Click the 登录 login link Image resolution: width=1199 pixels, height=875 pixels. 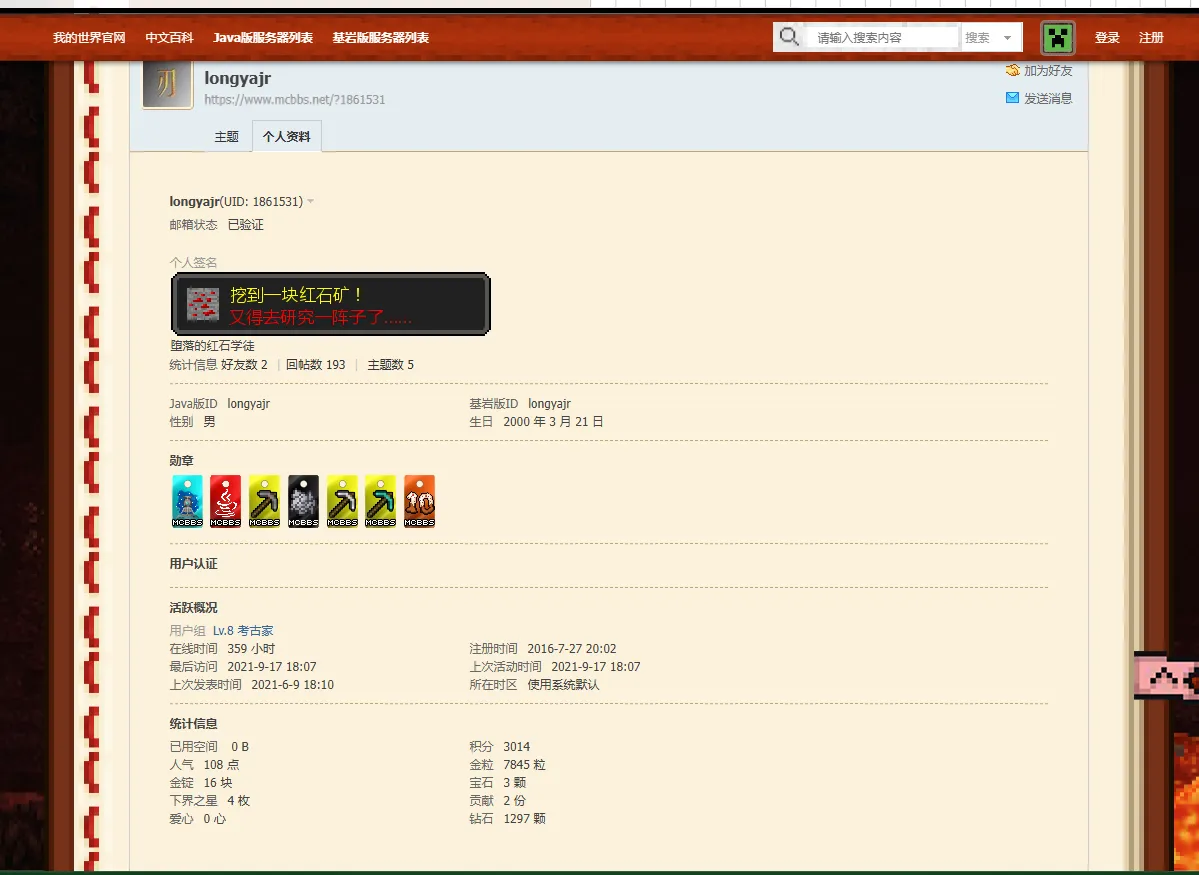point(1107,37)
